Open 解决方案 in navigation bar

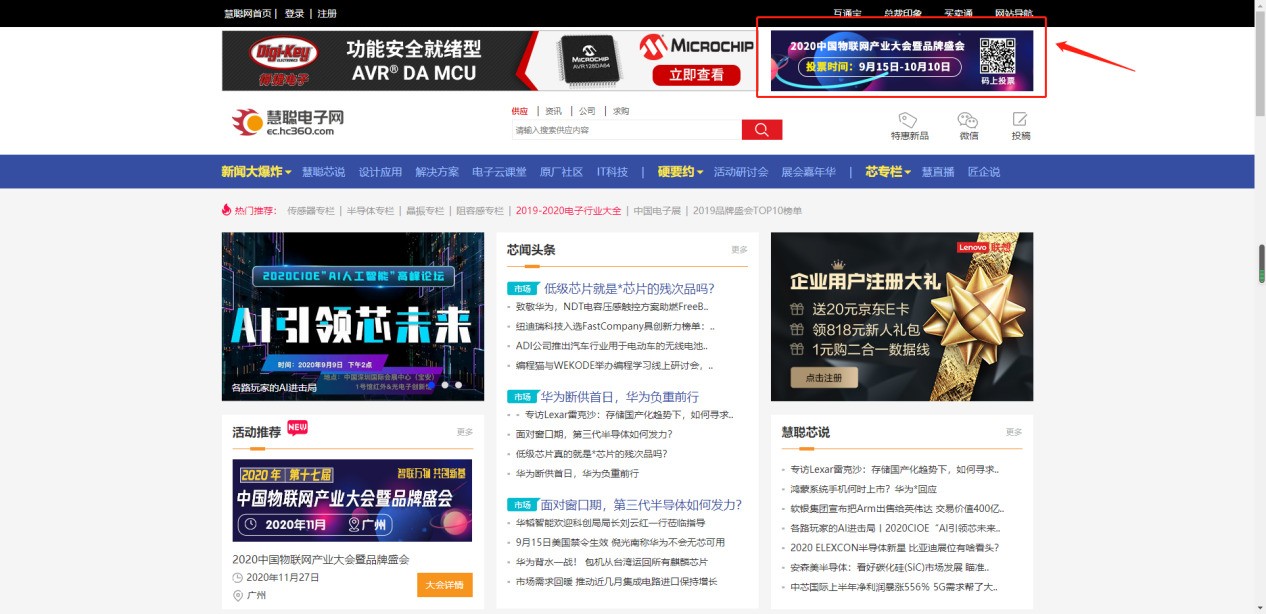click(437, 172)
